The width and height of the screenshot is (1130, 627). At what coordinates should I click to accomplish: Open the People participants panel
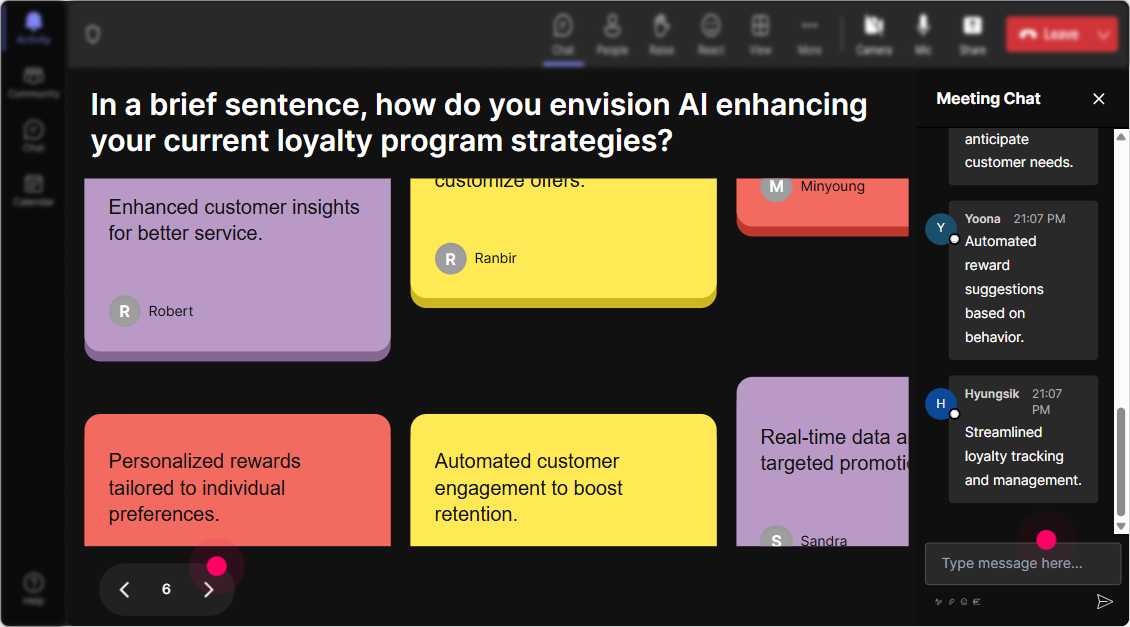(612, 35)
